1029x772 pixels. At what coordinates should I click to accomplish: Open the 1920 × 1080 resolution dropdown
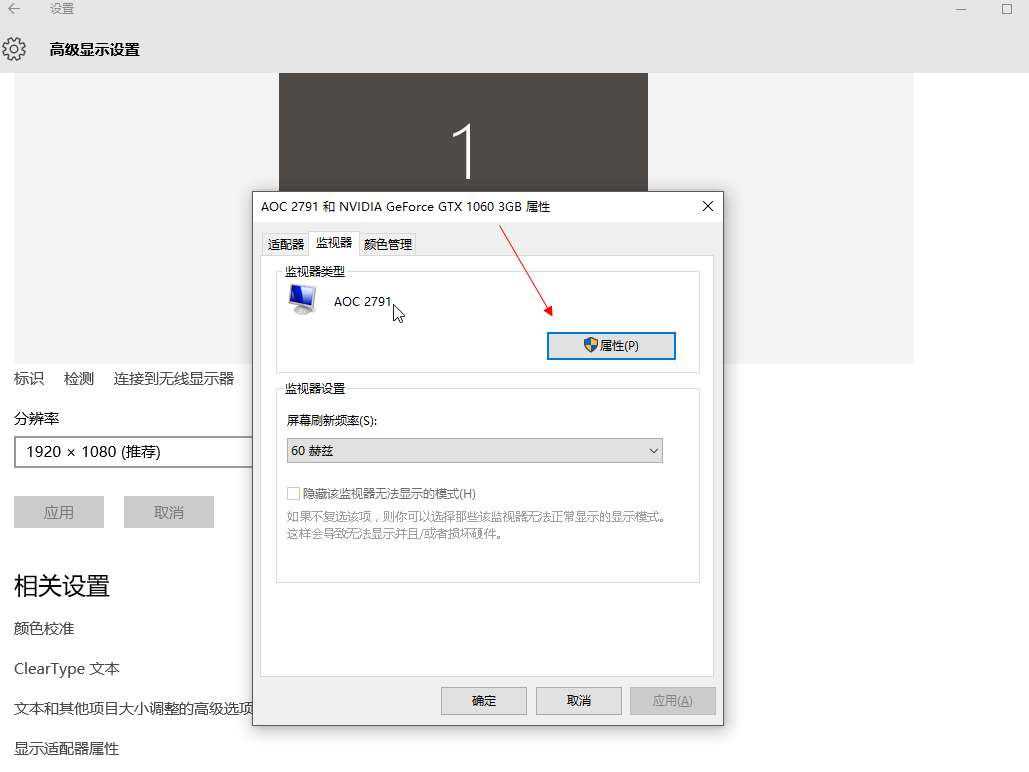[x=133, y=452]
